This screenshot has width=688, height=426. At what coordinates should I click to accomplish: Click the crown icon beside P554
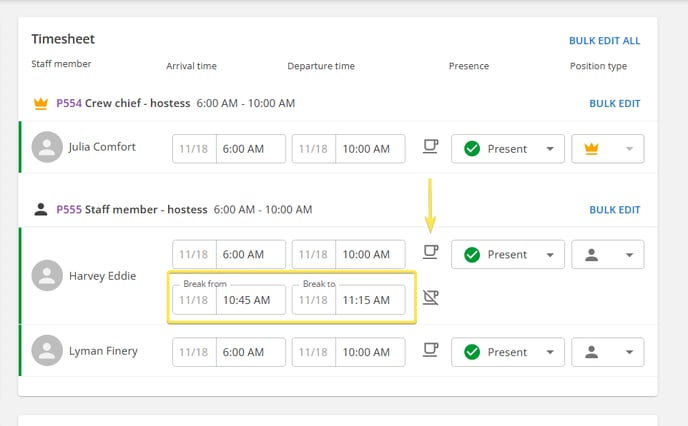tap(41, 104)
